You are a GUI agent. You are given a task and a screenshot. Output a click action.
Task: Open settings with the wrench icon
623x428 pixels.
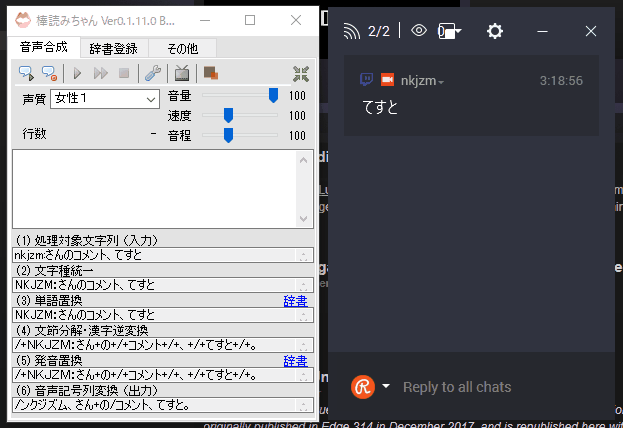(x=153, y=74)
